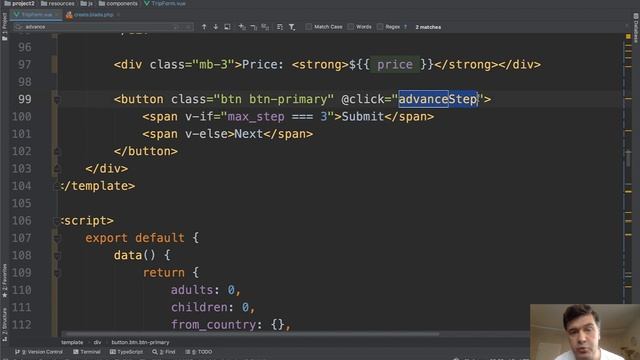Switch to the create.blade.php tab
Screen dimensions: 640x360
coord(90,15)
